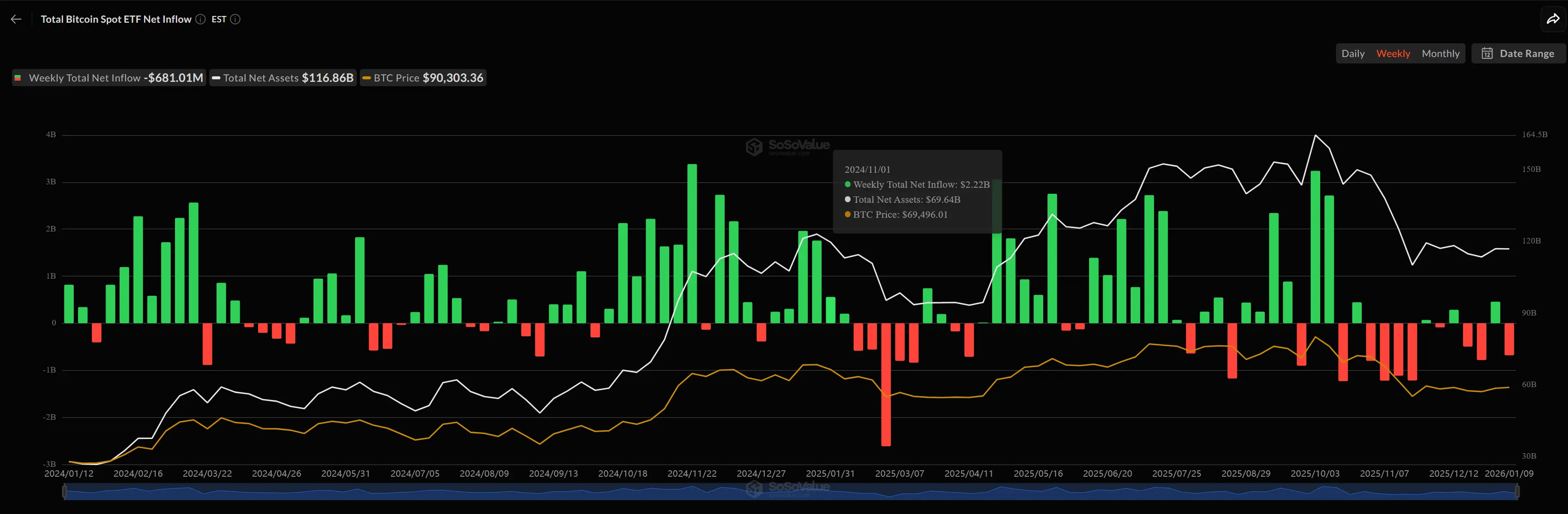Image resolution: width=1568 pixels, height=514 pixels.
Task: Switch to Monthly time interval
Action: 1441,54
